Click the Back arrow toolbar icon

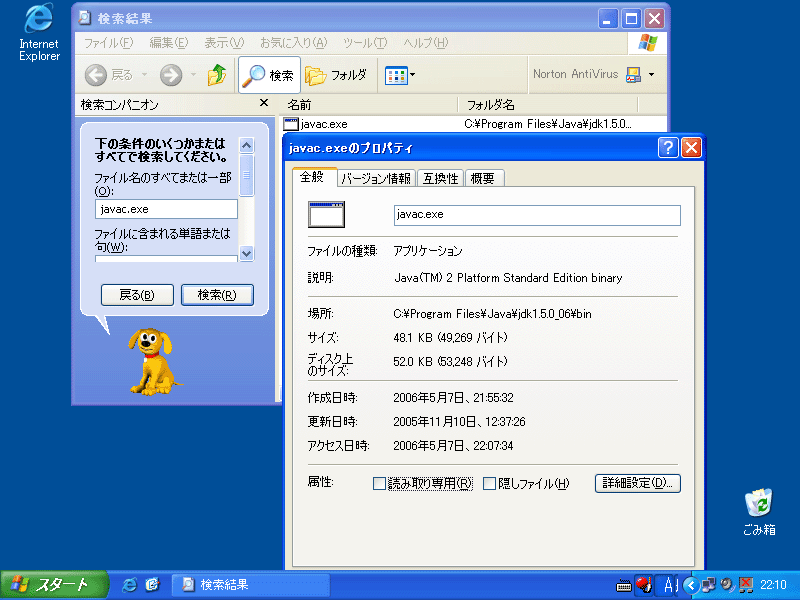(x=97, y=75)
